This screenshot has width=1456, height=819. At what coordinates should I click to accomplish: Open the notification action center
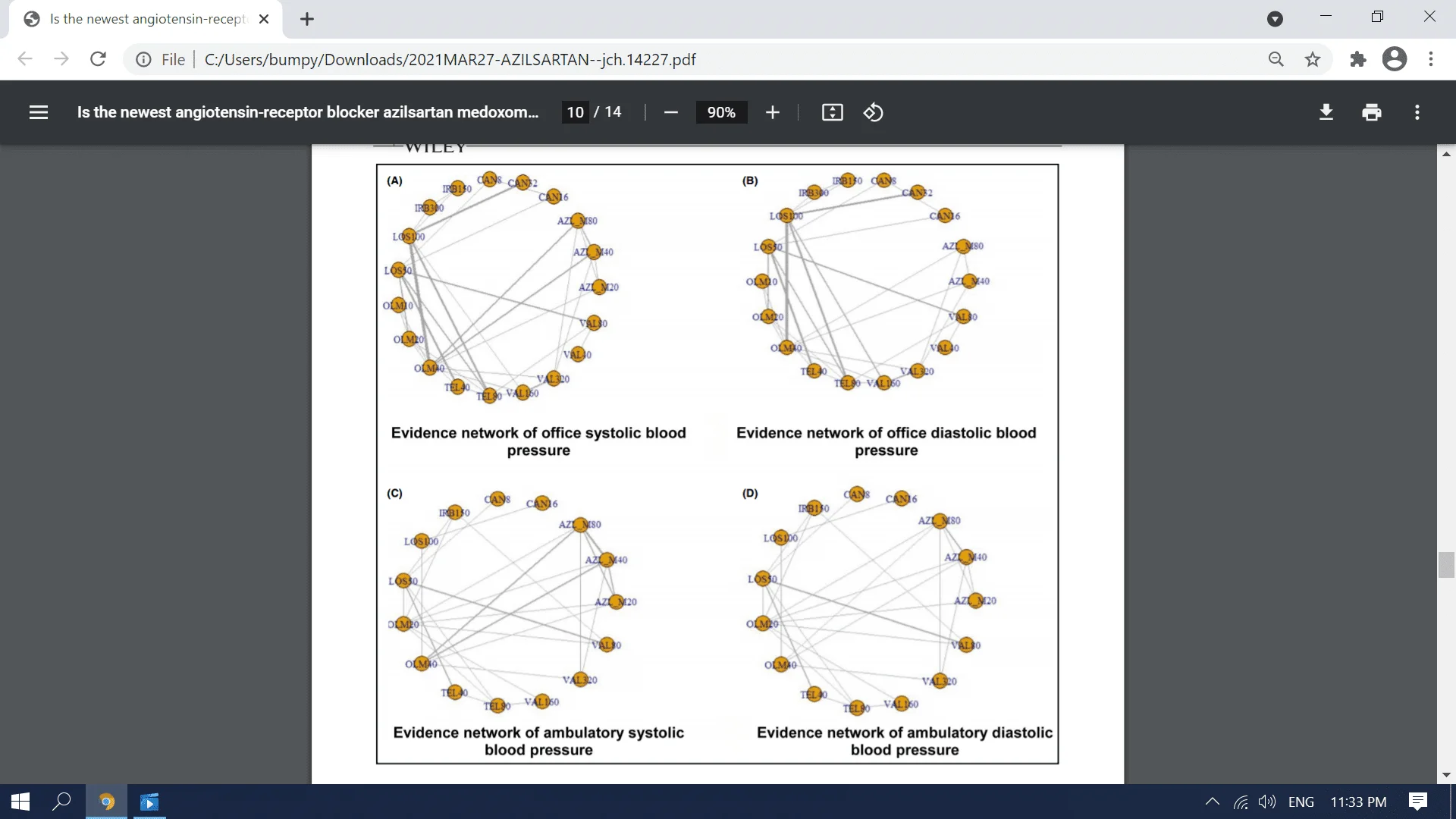(1418, 802)
